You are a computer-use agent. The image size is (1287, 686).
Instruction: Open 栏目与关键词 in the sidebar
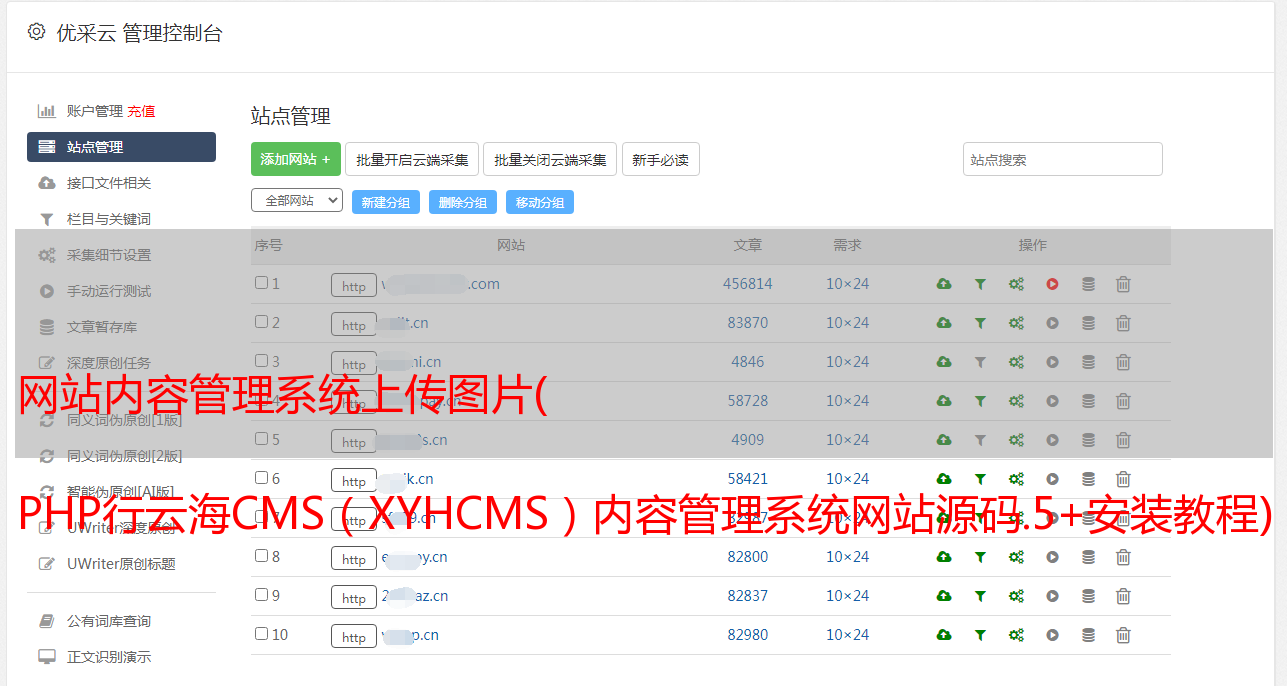click(109, 219)
